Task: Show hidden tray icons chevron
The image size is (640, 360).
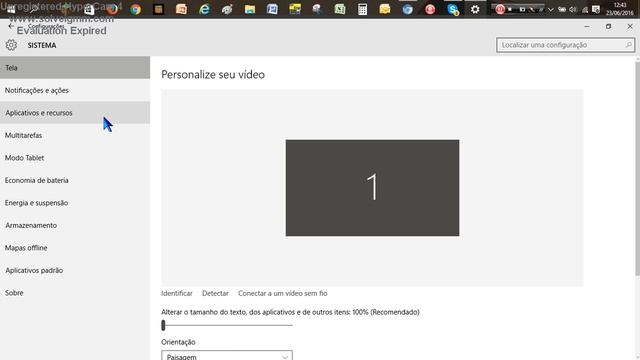Action: pyautogui.click(x=551, y=9)
